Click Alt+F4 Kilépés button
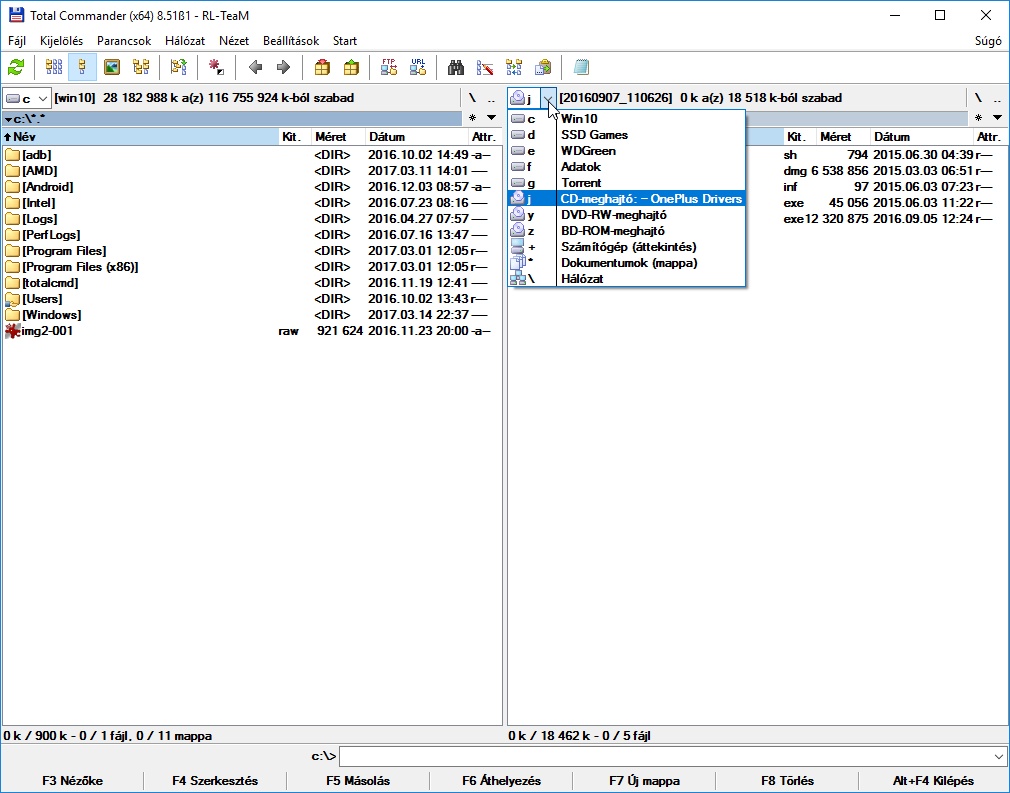Image resolution: width=1010 pixels, height=793 pixels. pos(933,781)
